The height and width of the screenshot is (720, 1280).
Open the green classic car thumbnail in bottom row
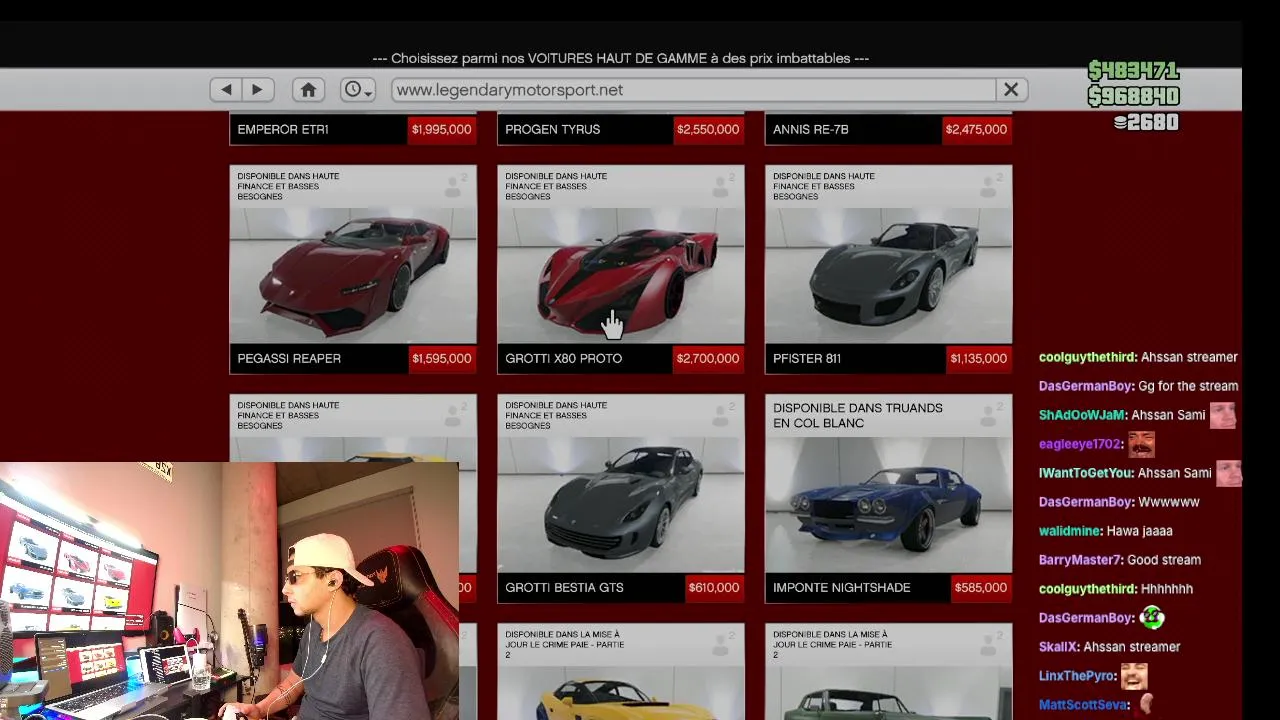click(x=888, y=692)
